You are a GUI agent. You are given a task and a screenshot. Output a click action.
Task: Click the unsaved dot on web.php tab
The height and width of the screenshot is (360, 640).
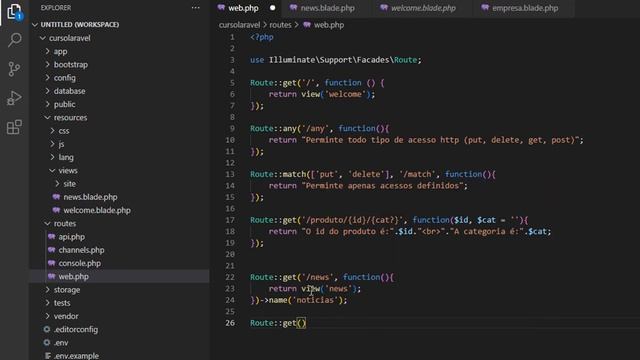coord(272,8)
